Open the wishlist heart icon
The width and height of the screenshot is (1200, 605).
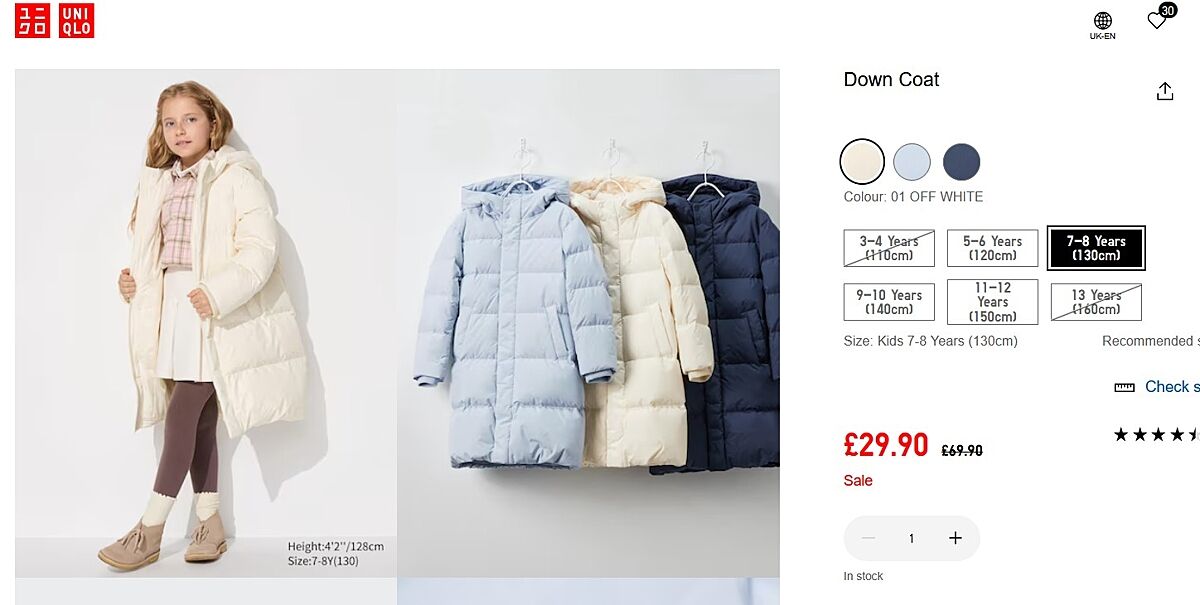coord(1158,20)
